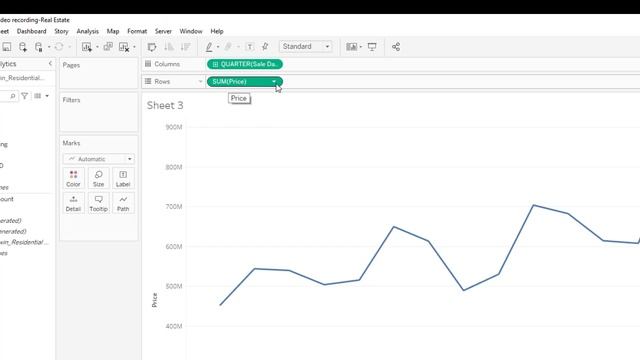Screen dimensions: 640x360
Task: Click the Save workbook icon
Action: pos(7,47)
